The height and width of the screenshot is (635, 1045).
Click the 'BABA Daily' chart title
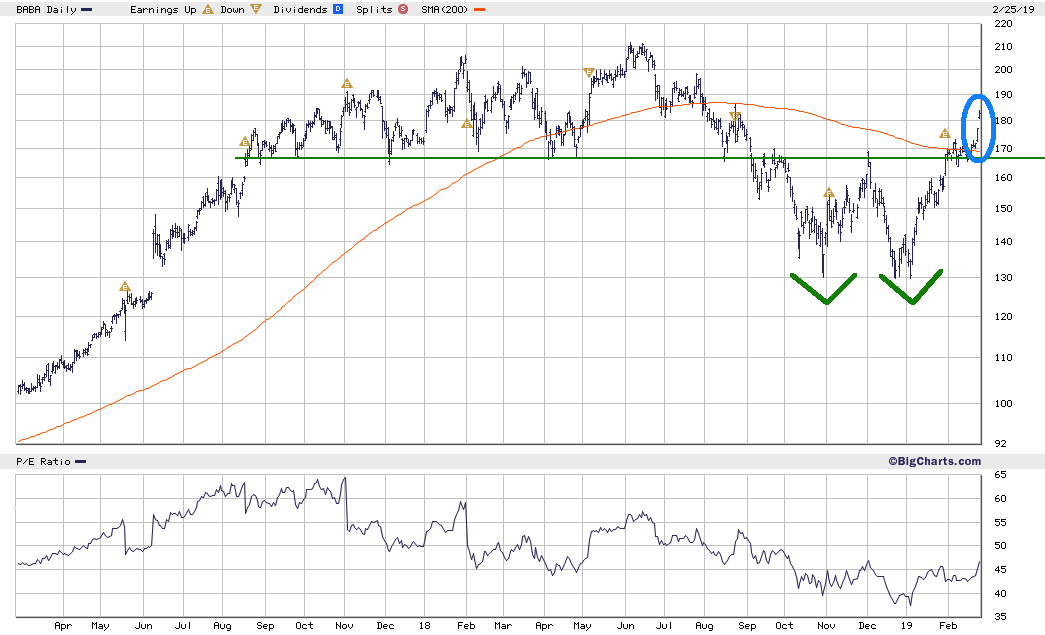pos(46,9)
